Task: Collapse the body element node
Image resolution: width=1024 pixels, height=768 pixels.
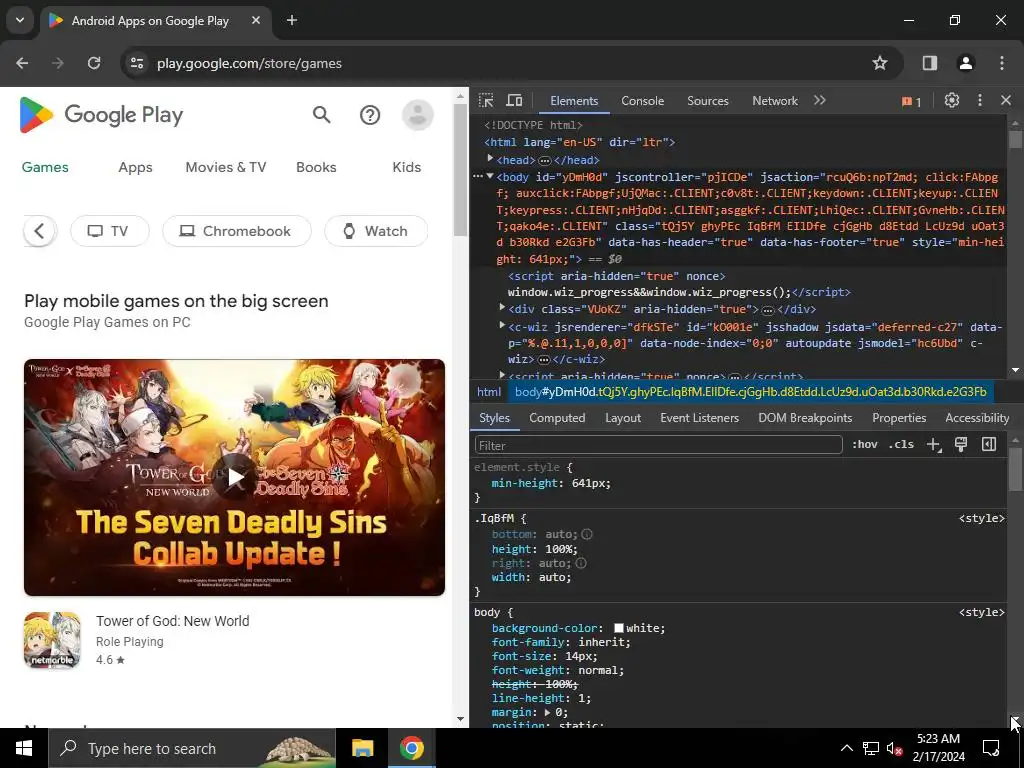Action: point(490,176)
